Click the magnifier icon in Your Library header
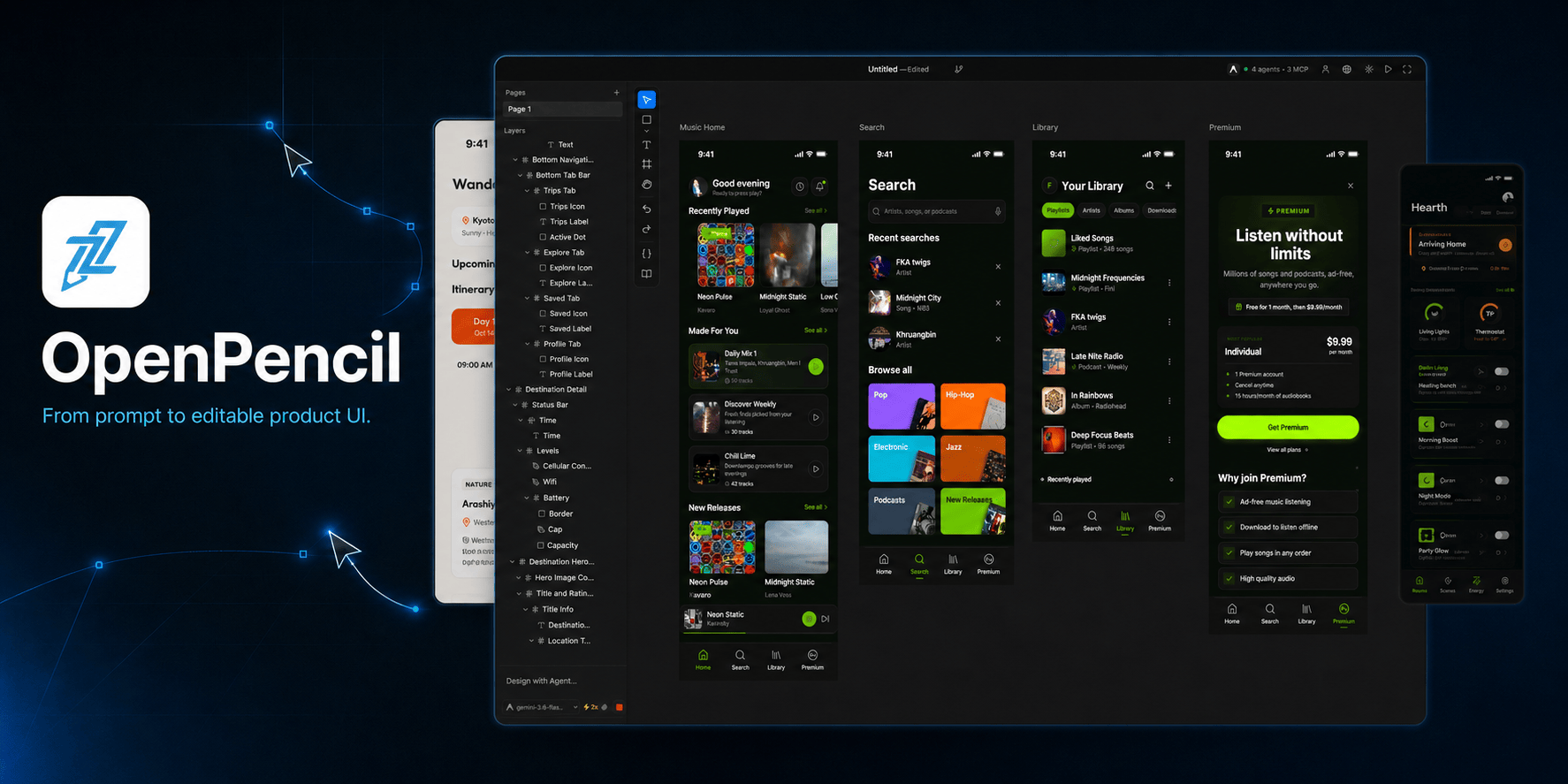 [1150, 186]
